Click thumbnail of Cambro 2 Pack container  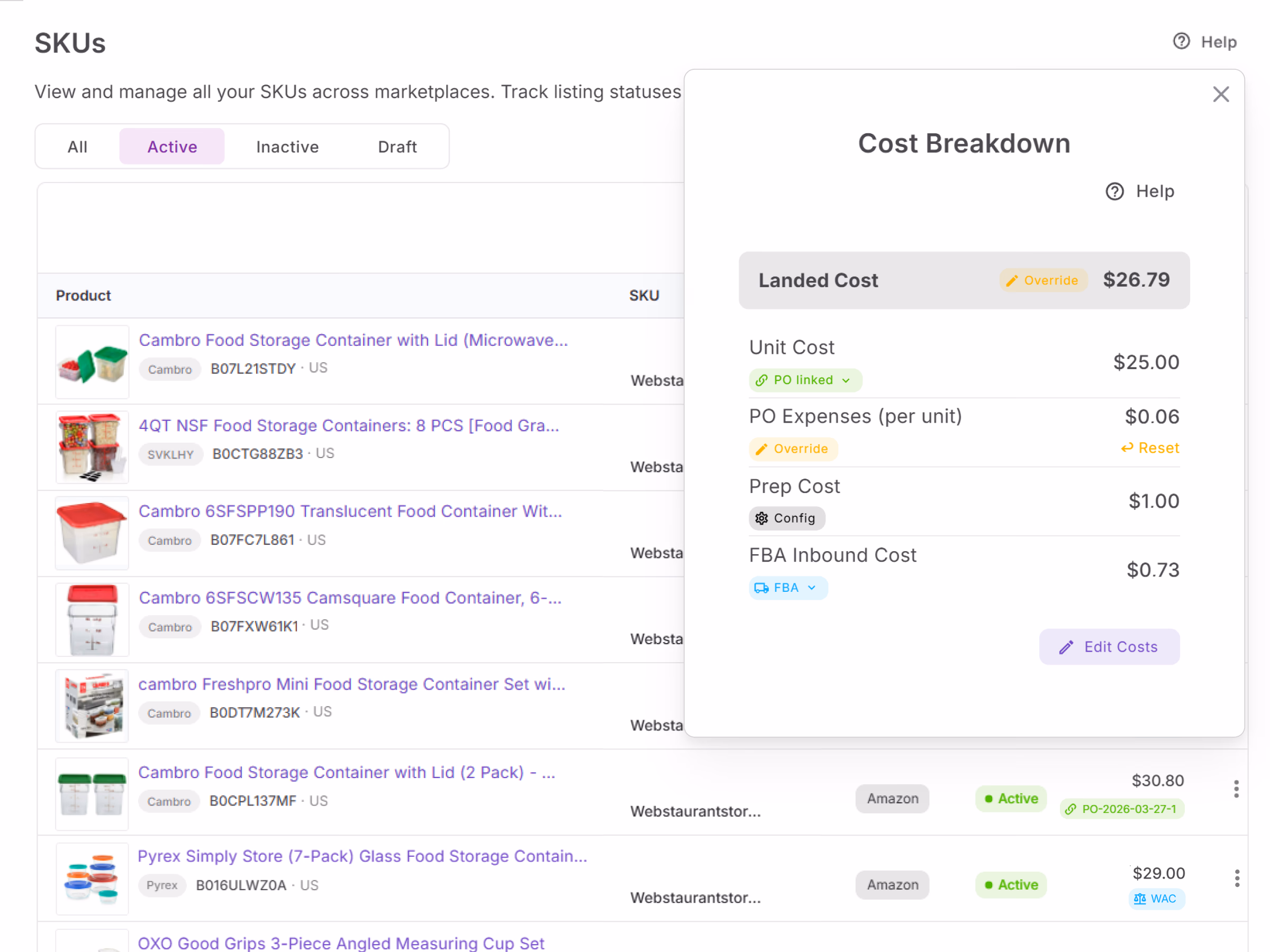(x=92, y=794)
